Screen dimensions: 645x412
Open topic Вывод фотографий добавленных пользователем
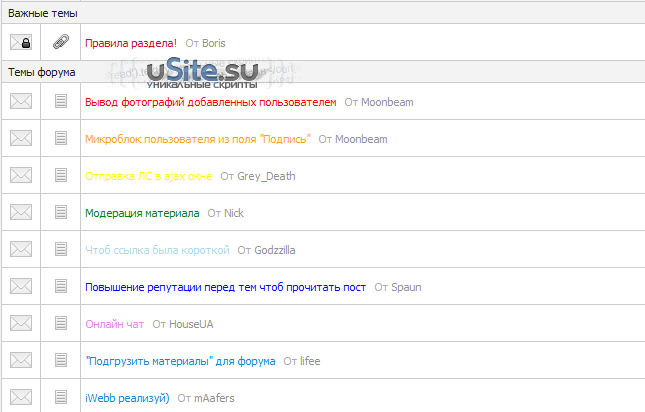click(x=211, y=102)
